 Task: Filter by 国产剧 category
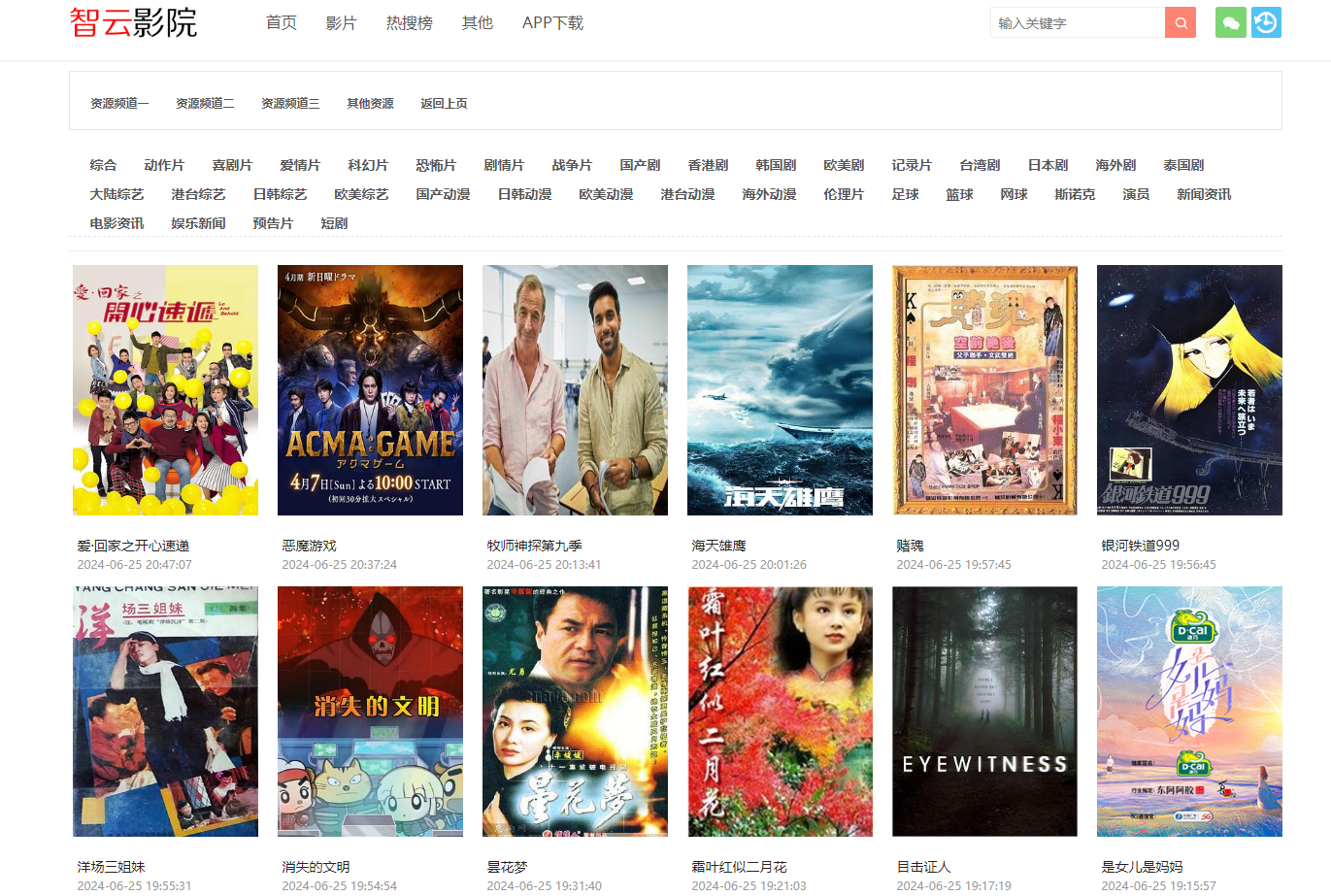coord(640,165)
